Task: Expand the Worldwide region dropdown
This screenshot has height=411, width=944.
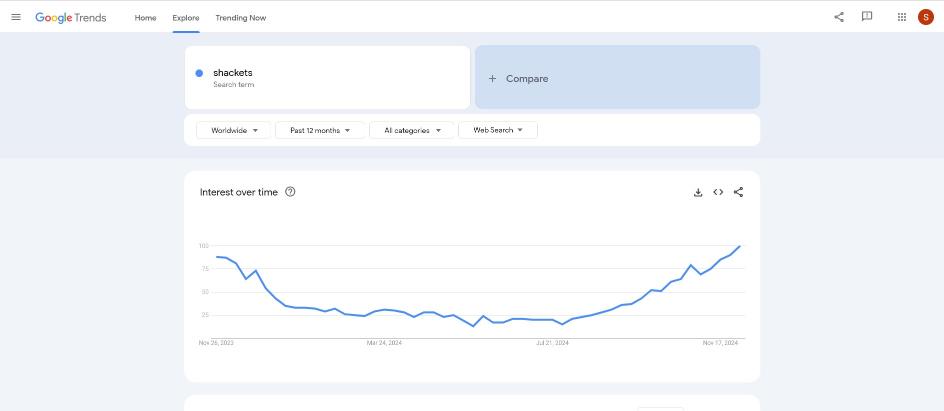Action: (x=234, y=130)
